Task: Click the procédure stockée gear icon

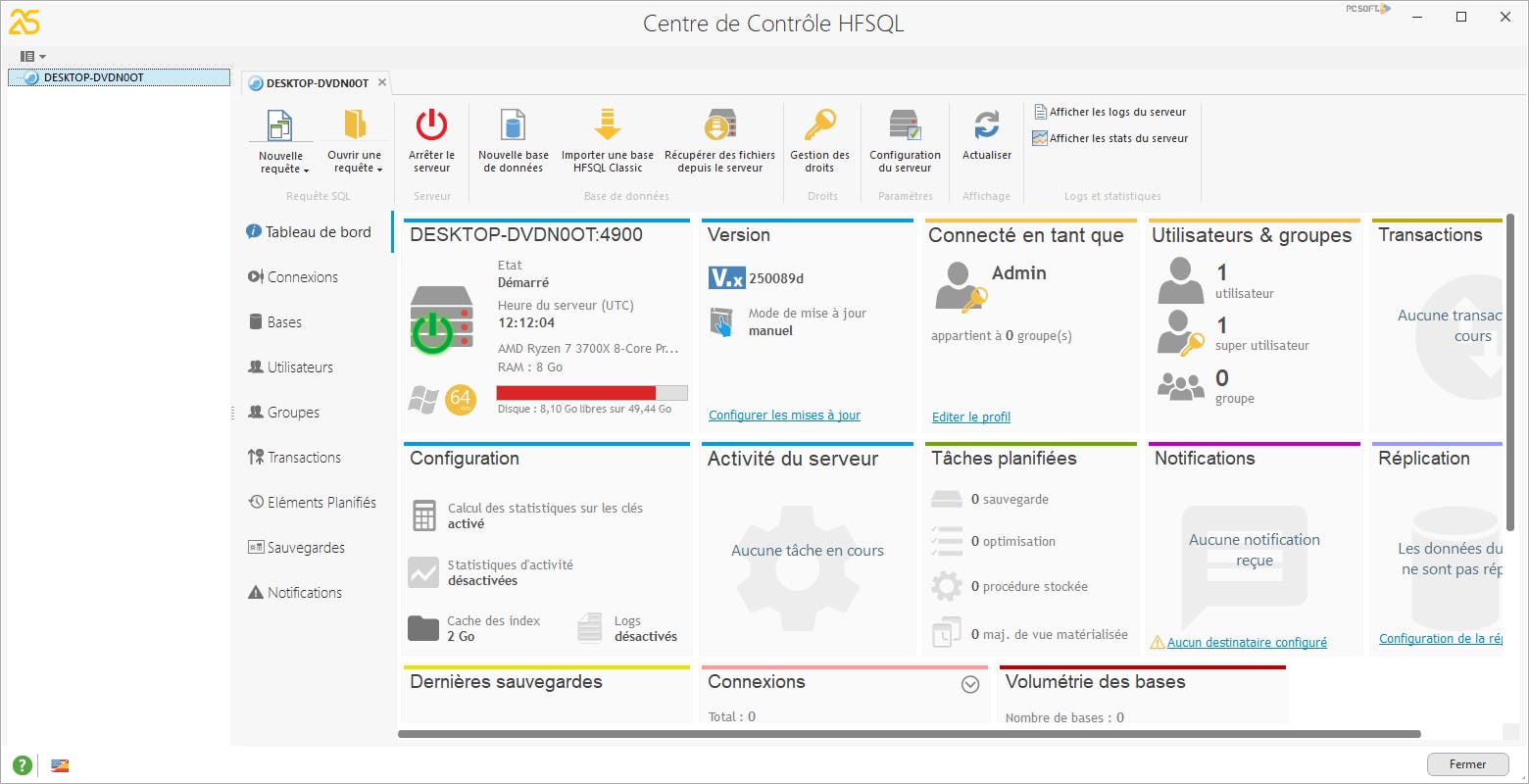Action: point(946,586)
